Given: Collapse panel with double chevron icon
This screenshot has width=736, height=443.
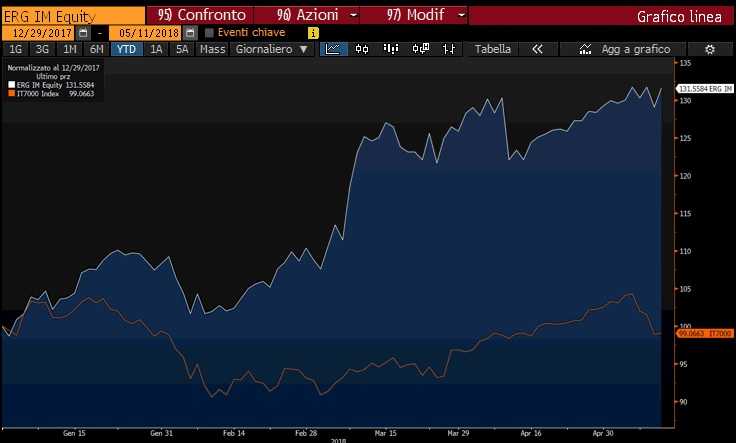Looking at the screenshot, I should [x=537, y=49].
